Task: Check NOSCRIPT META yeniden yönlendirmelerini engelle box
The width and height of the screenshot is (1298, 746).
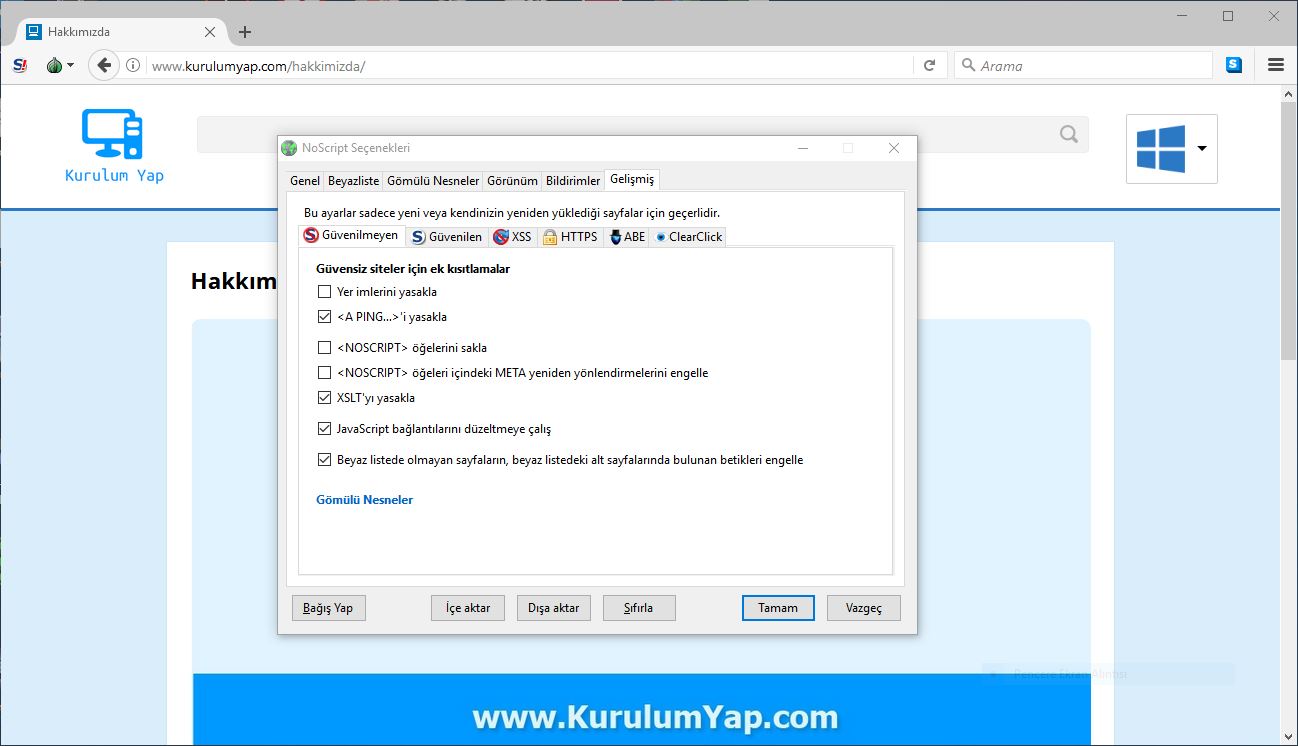Action: coord(324,373)
